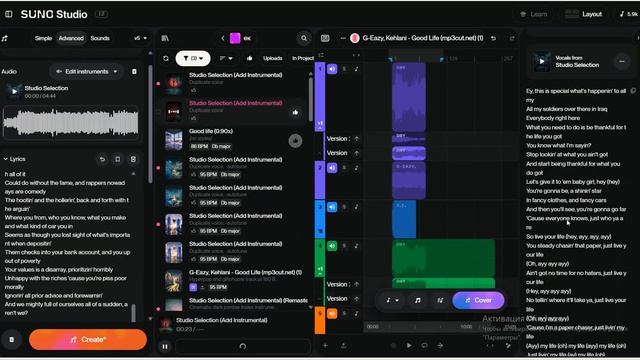Collapse the Lyrics section
This screenshot has height=360, width=640.
(x=6, y=159)
